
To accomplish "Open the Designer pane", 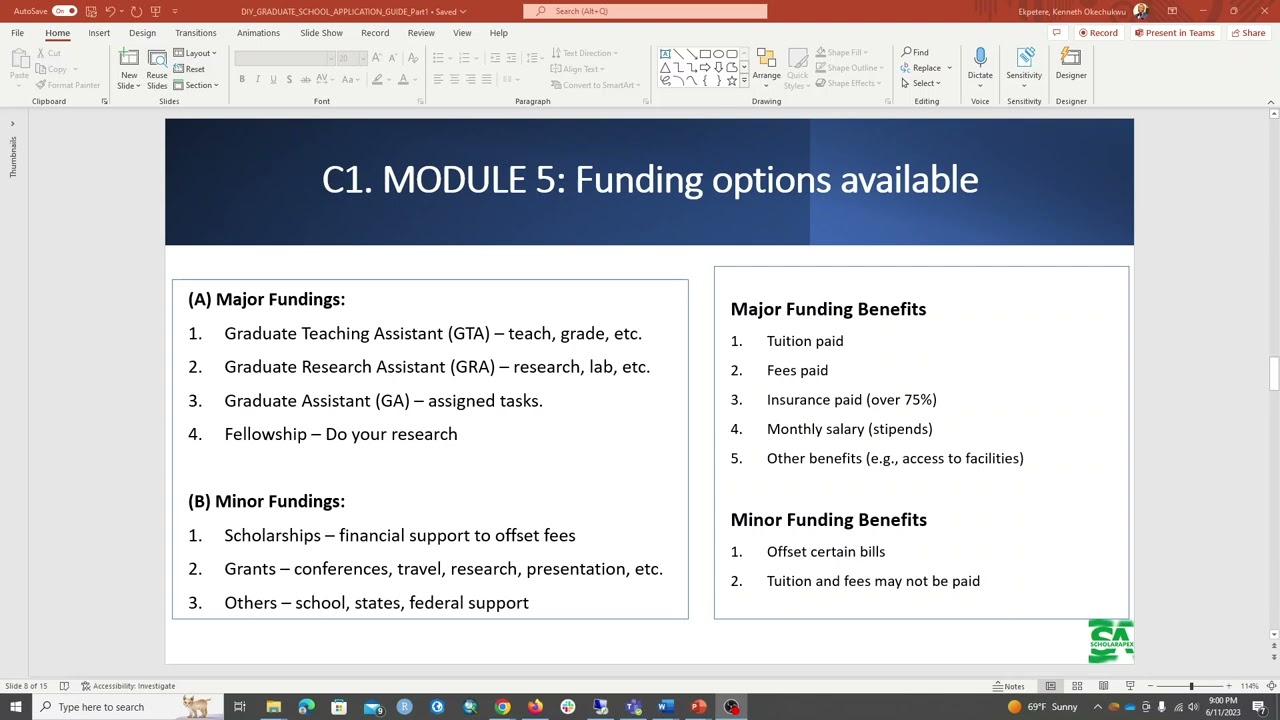I will (1071, 64).
